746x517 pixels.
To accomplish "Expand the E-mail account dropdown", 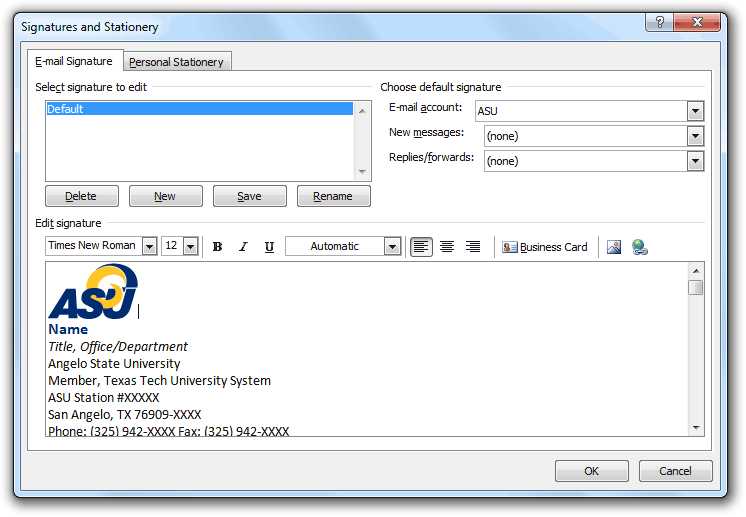I will pyautogui.click(x=695, y=111).
